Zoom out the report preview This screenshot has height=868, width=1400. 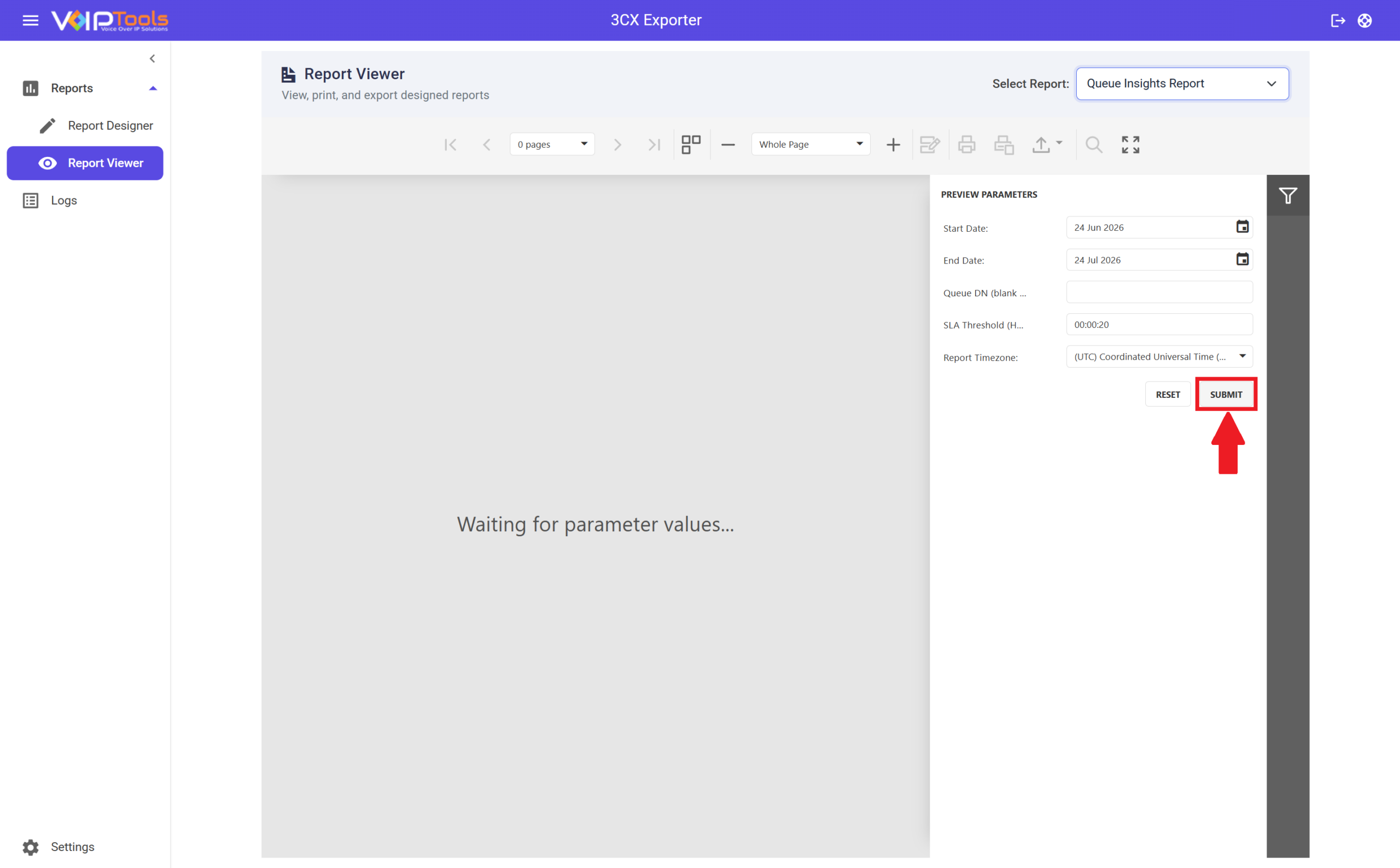(727, 145)
